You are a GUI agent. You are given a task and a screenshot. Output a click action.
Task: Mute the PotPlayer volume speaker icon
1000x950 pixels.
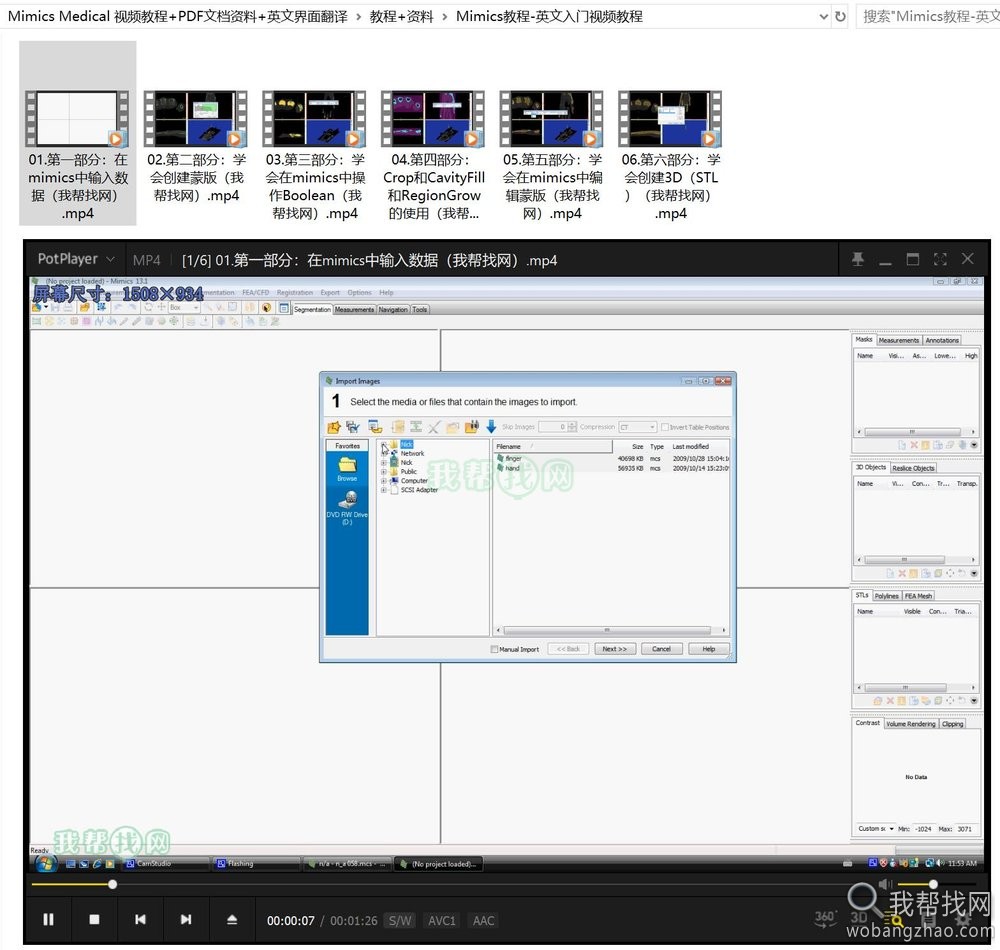point(885,884)
